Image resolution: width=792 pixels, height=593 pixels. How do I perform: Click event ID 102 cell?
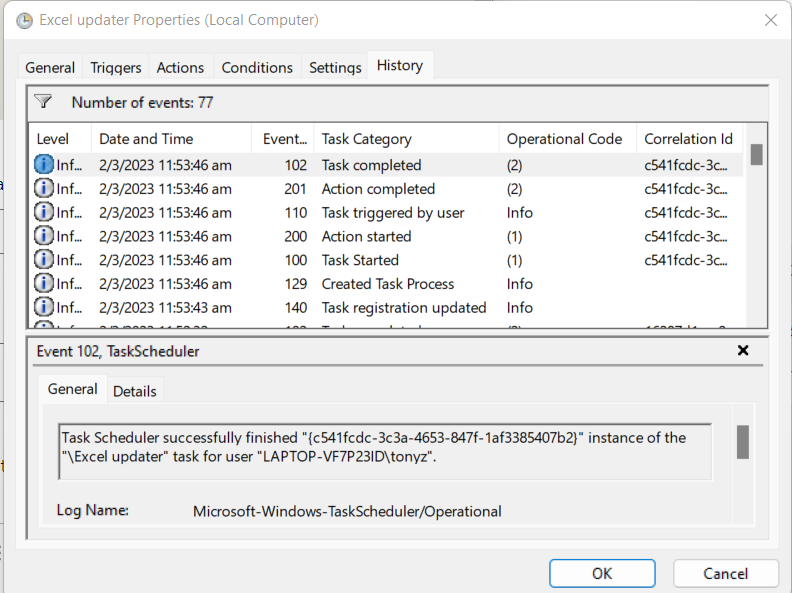295,165
